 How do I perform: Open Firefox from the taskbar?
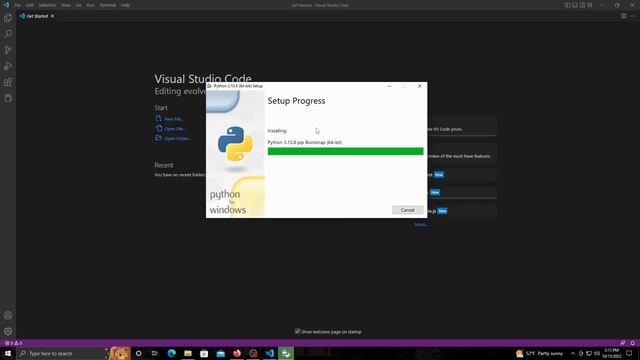237,353
